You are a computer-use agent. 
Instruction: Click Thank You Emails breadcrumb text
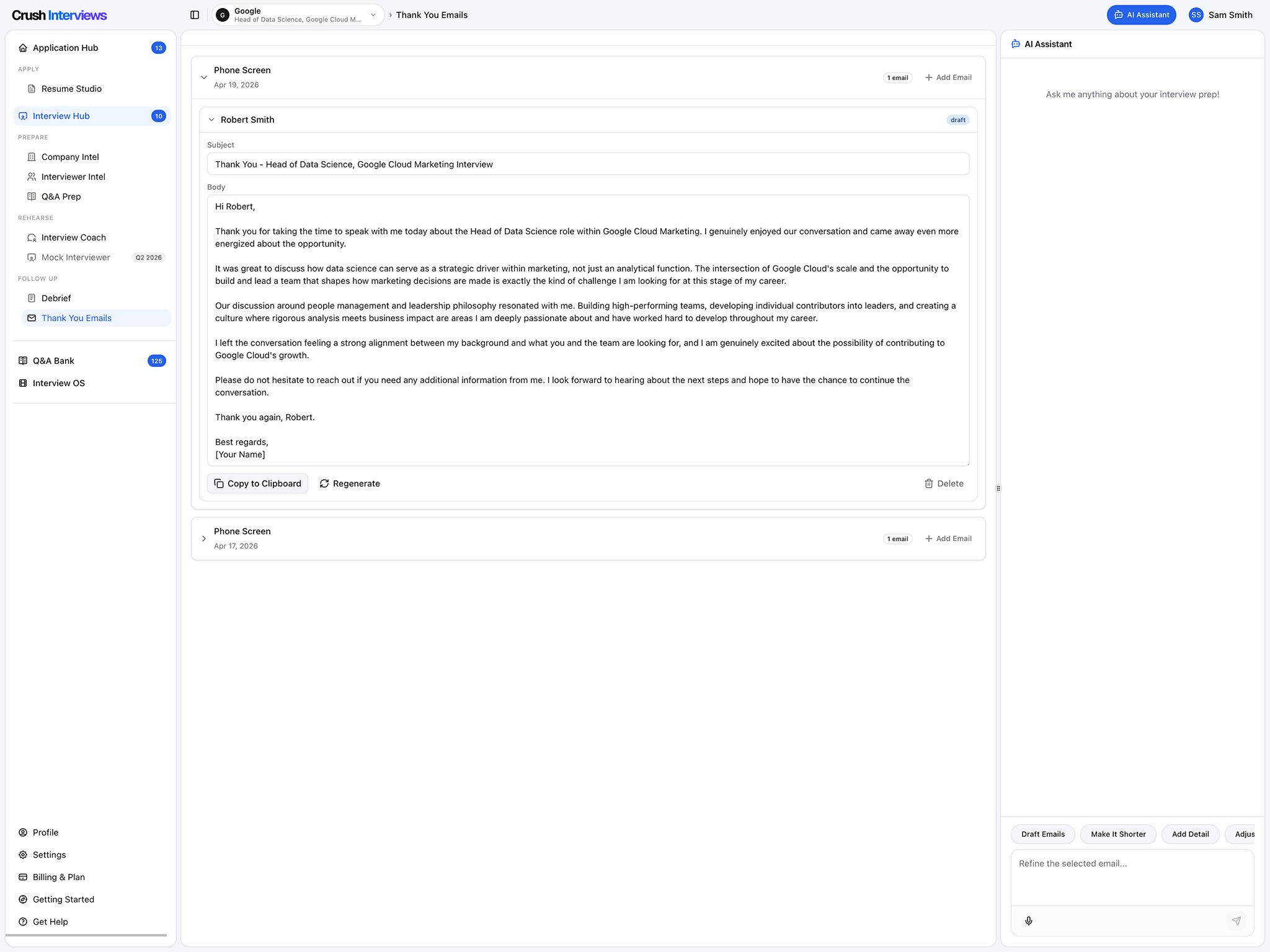point(432,15)
